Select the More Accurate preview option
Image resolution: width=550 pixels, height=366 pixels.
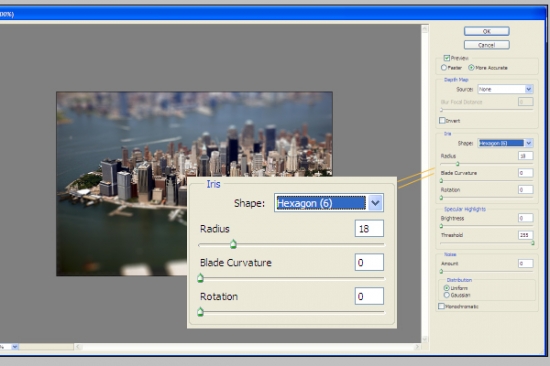(x=471, y=67)
